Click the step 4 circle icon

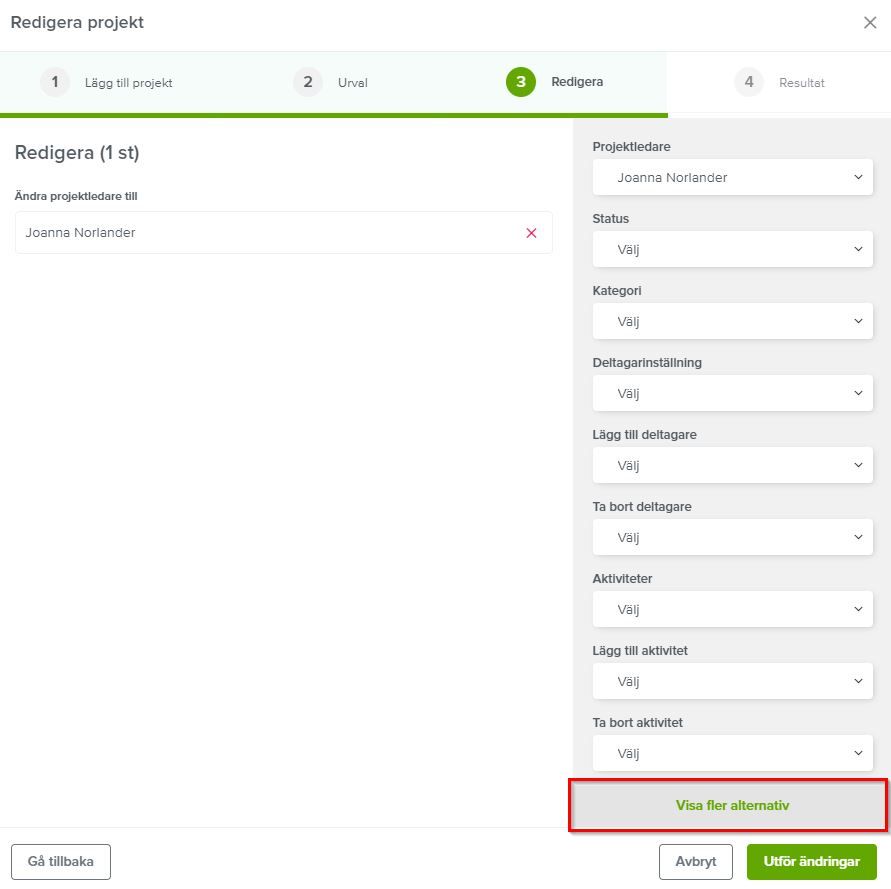(749, 82)
